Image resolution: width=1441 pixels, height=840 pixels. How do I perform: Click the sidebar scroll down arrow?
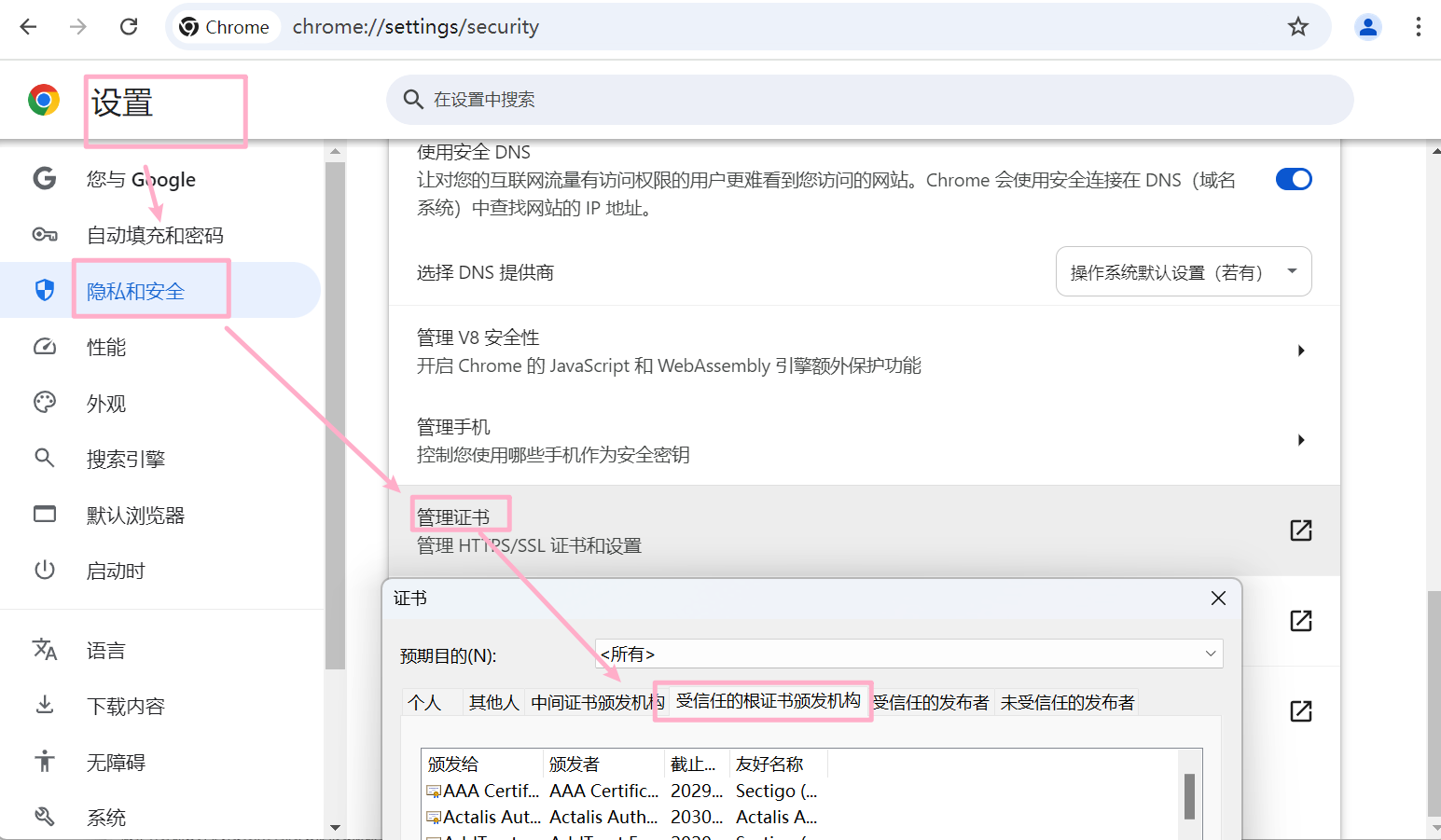point(335,828)
